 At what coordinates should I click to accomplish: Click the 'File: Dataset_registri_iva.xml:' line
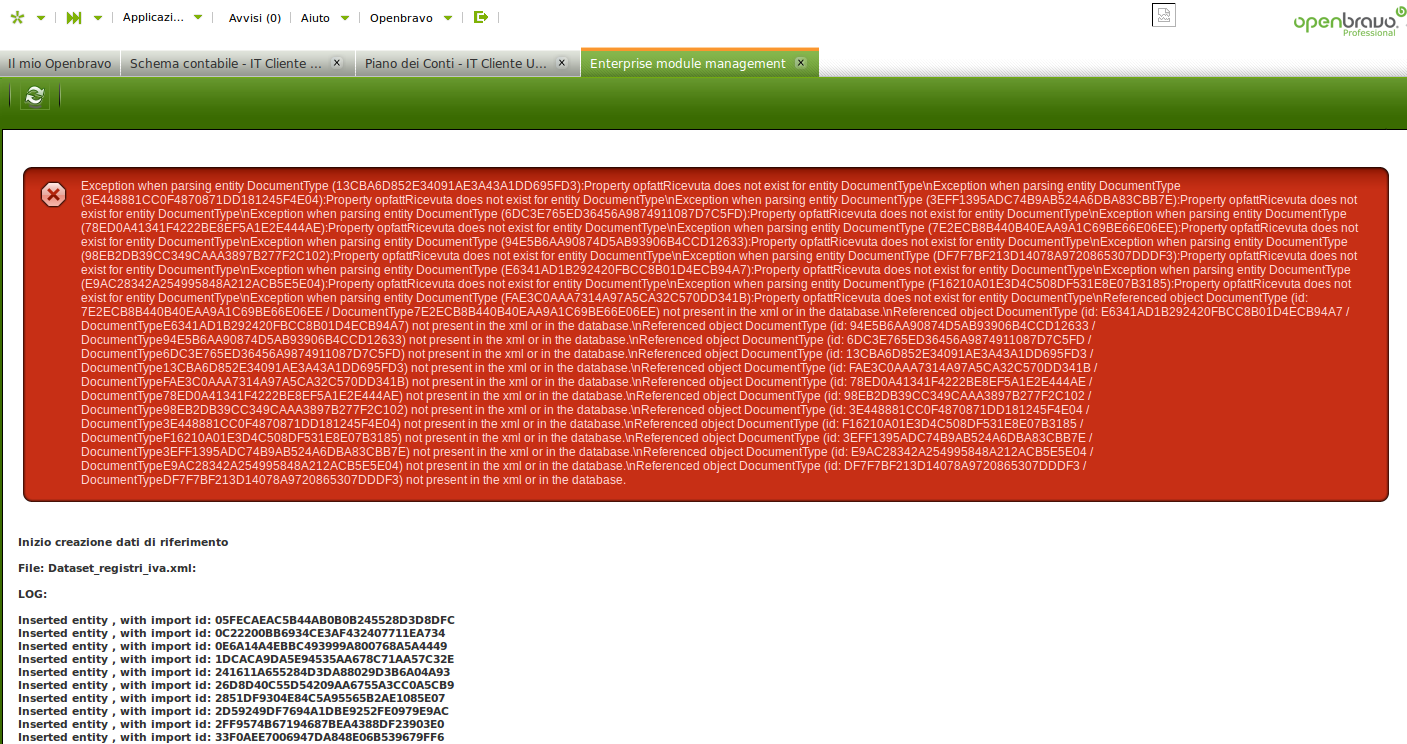tap(107, 568)
